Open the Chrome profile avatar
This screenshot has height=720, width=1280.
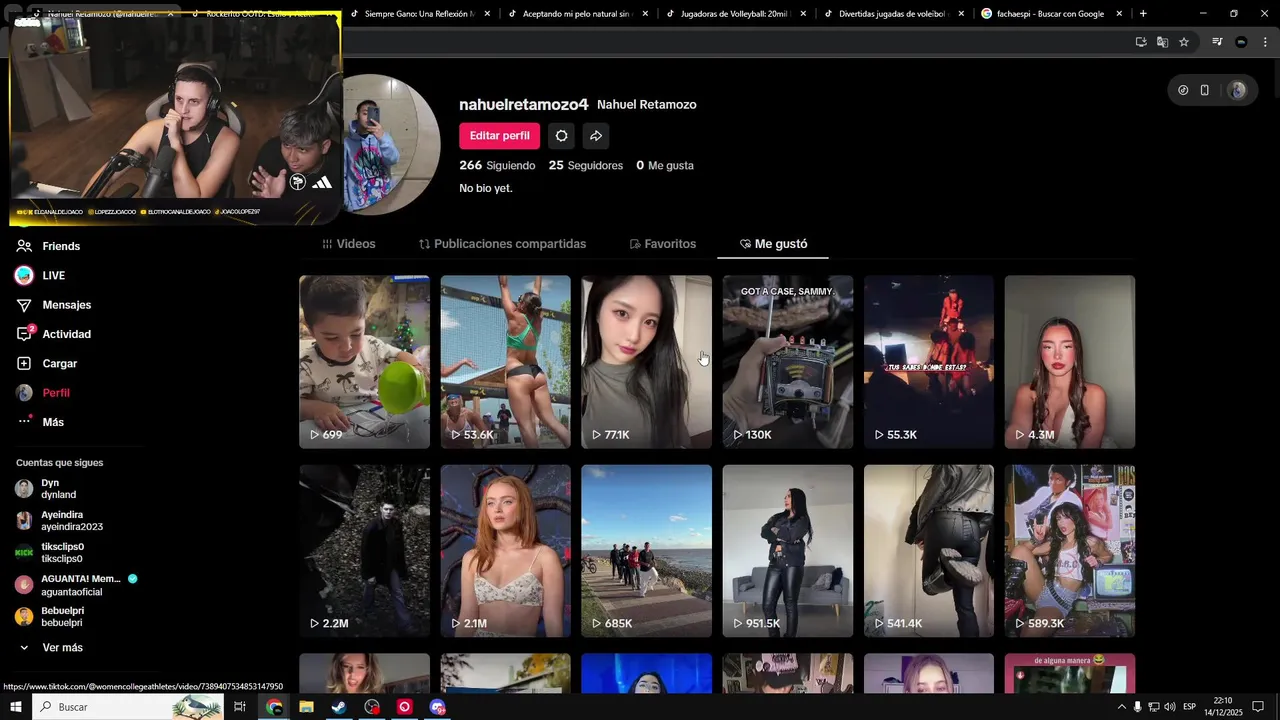pos(1241,42)
